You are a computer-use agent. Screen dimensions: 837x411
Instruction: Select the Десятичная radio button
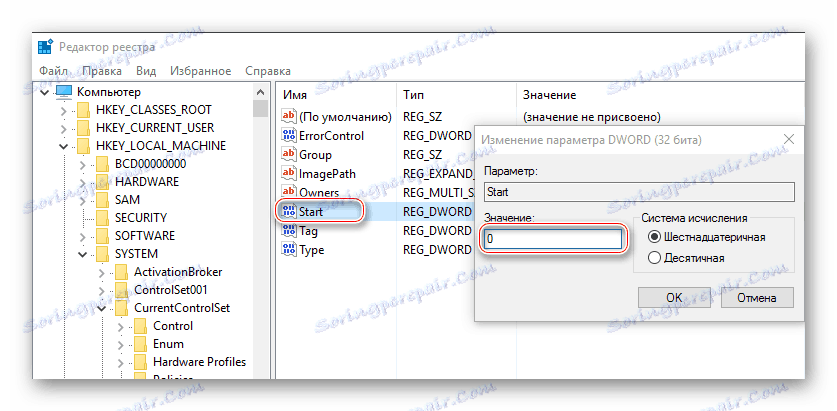tap(654, 258)
